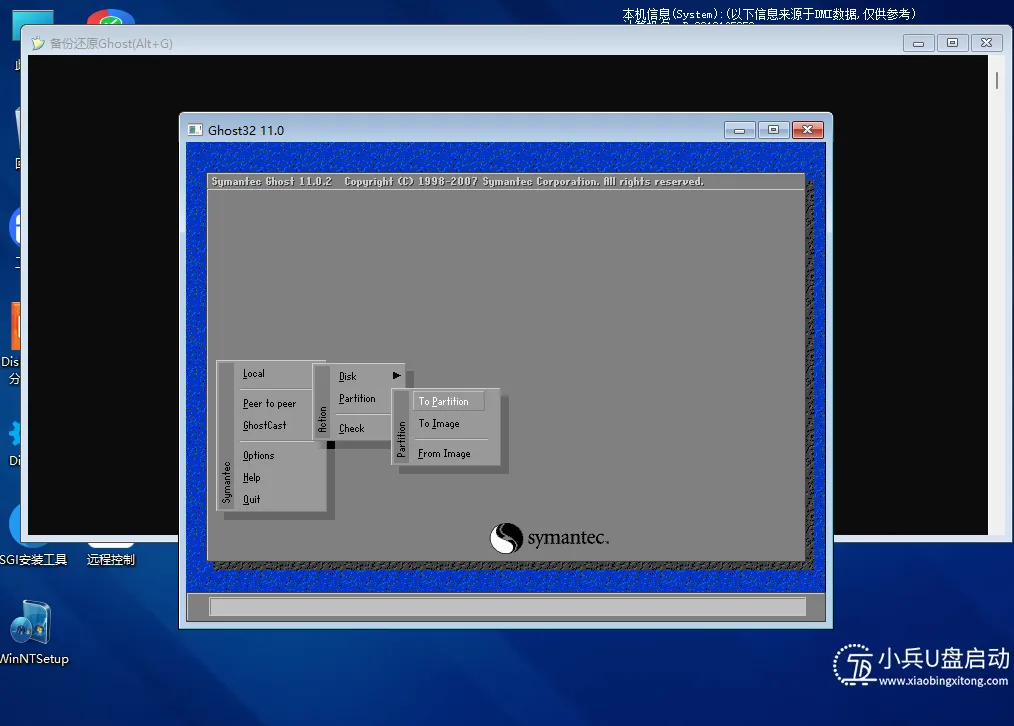1014x726 pixels.
Task: Click the Symantec Ghost 11.0.2 copyright header
Action: coord(457,182)
